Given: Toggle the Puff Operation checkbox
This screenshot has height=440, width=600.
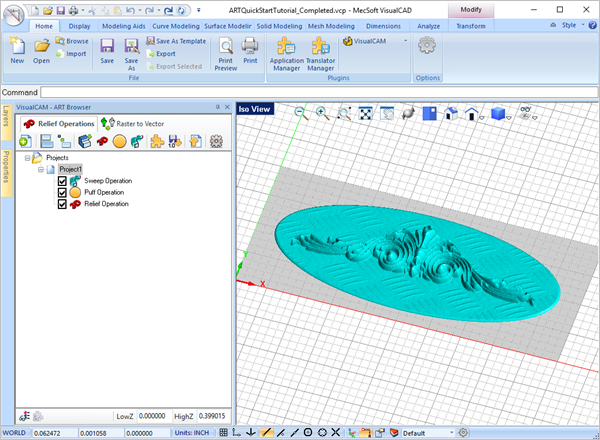Looking at the screenshot, I should click(x=63, y=192).
